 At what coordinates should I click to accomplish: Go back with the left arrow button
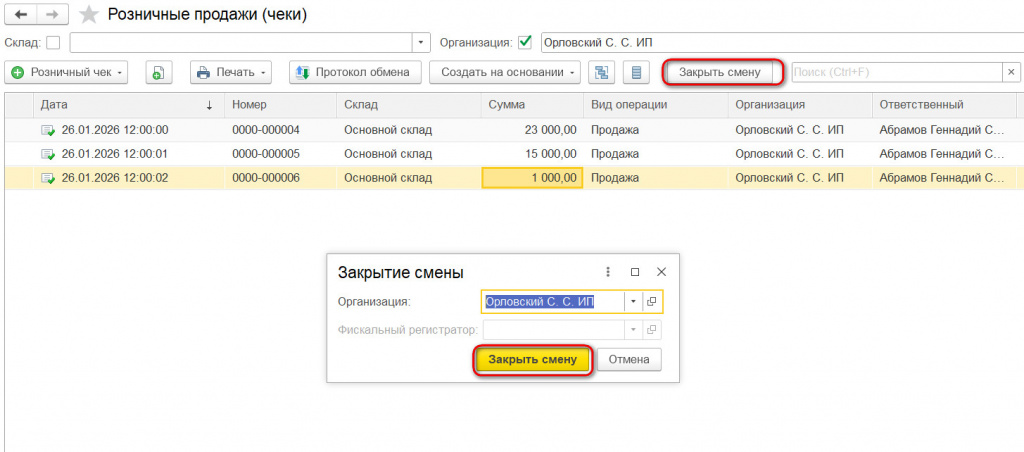pos(21,14)
